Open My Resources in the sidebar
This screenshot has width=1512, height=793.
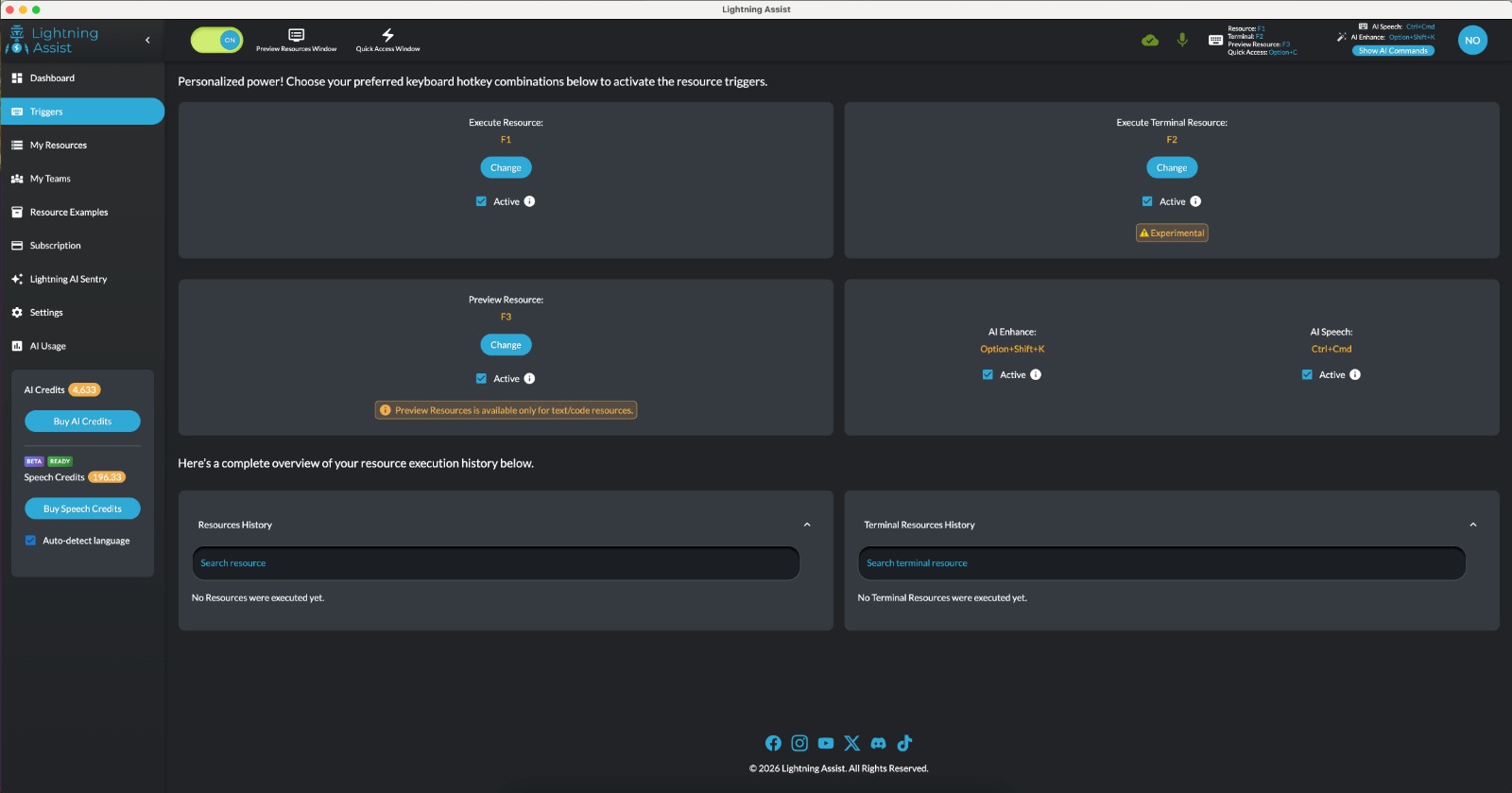(x=59, y=146)
